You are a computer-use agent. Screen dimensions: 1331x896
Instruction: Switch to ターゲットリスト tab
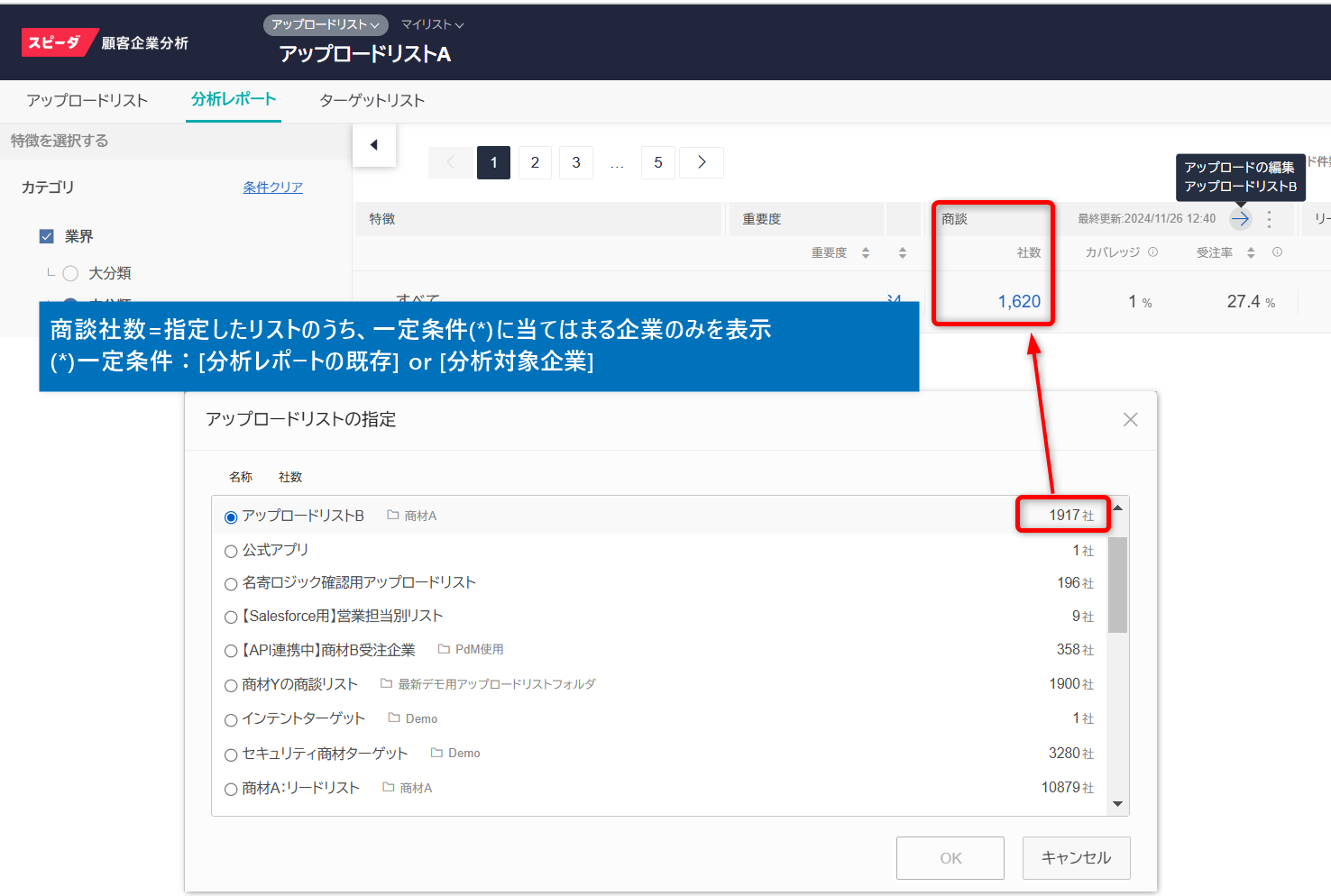(372, 100)
